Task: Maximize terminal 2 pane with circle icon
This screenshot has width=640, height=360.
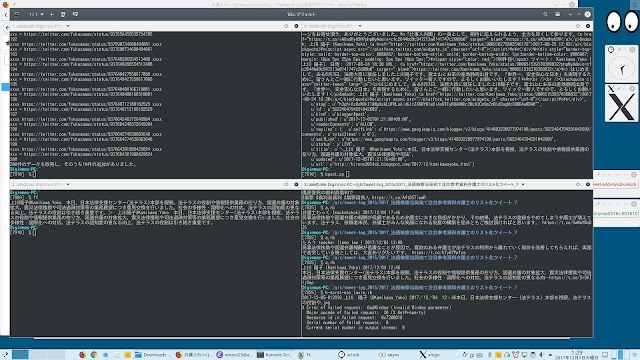Action: click(x=286, y=184)
